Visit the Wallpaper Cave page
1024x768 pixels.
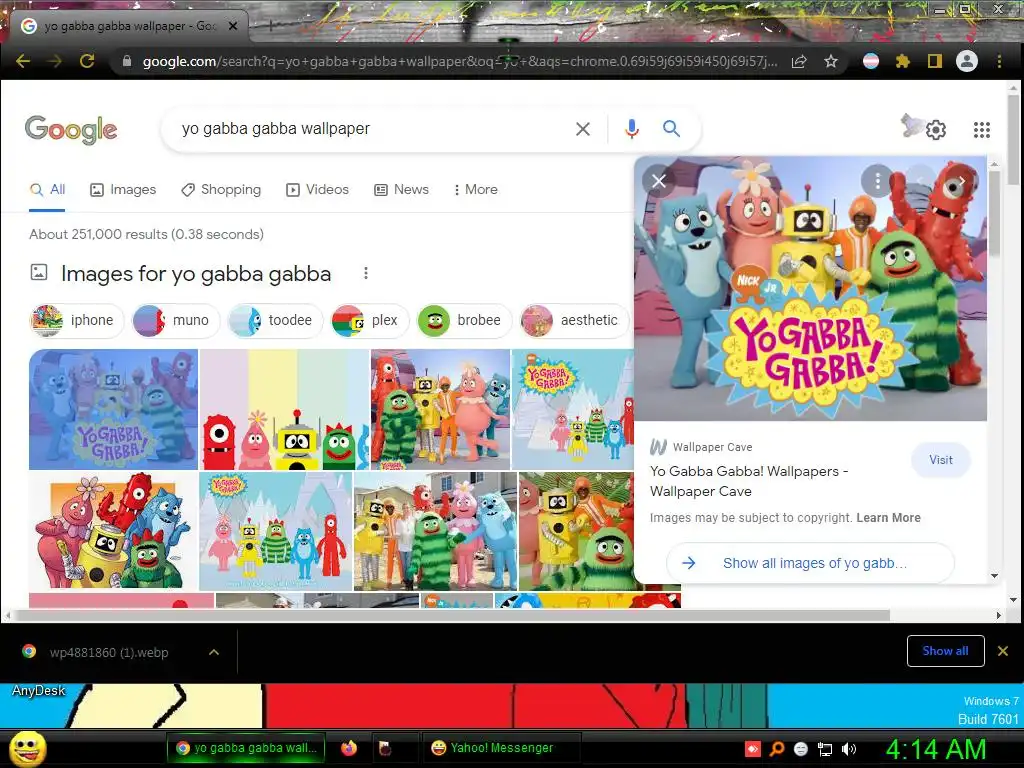[x=940, y=460]
